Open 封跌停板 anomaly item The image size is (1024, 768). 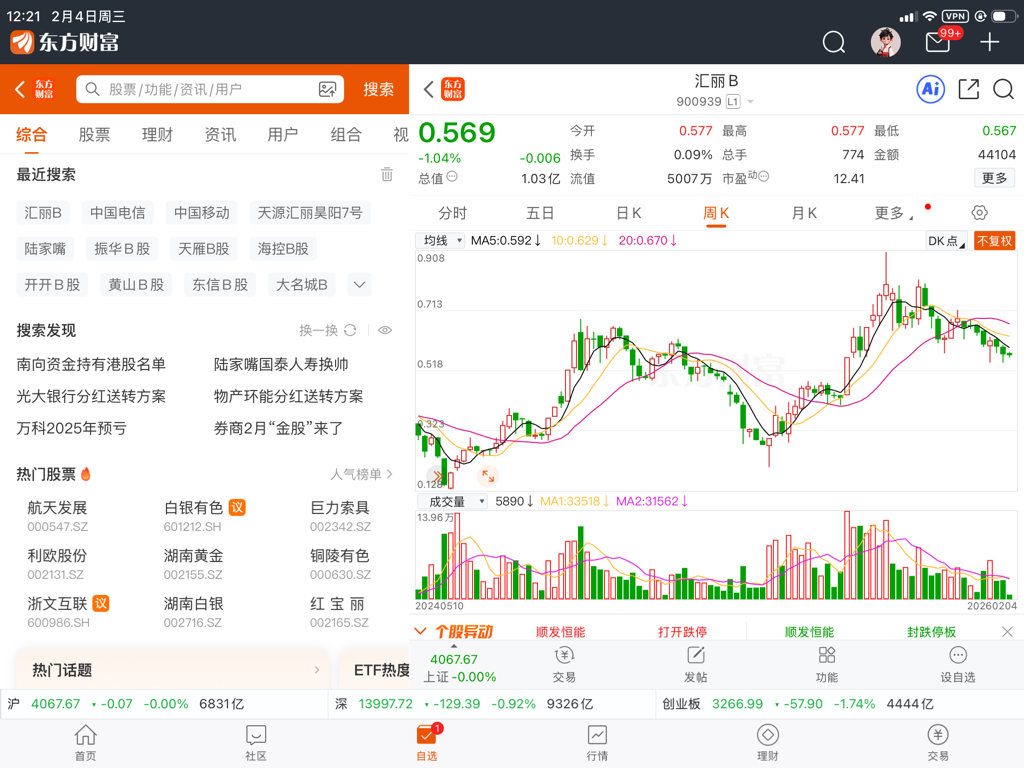tap(931, 632)
